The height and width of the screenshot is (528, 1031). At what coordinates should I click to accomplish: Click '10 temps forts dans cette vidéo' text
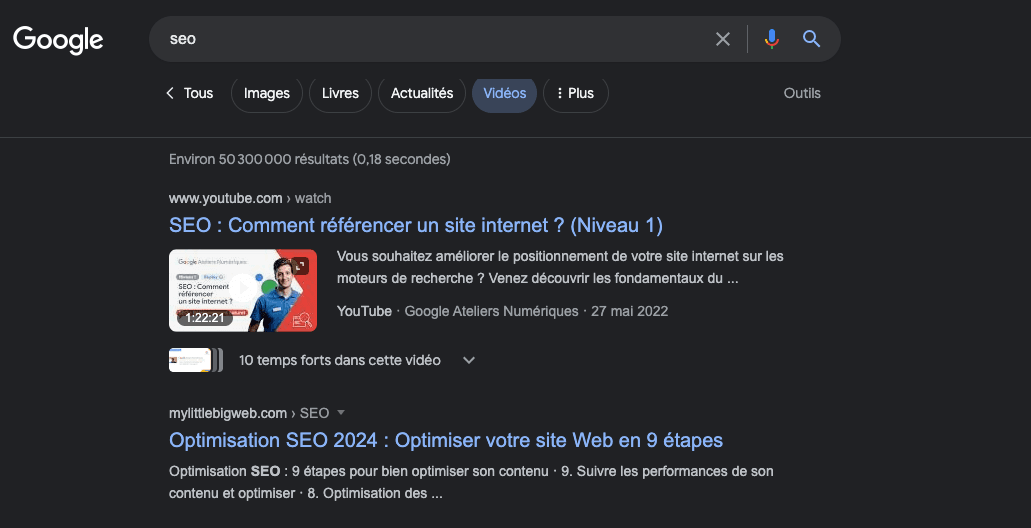[339, 360]
